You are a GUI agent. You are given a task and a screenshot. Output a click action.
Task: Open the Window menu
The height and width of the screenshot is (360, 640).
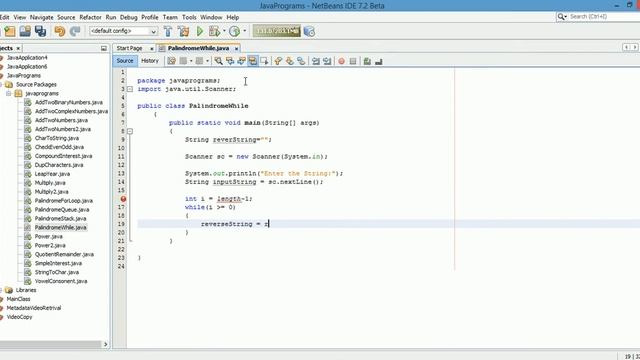point(211,17)
